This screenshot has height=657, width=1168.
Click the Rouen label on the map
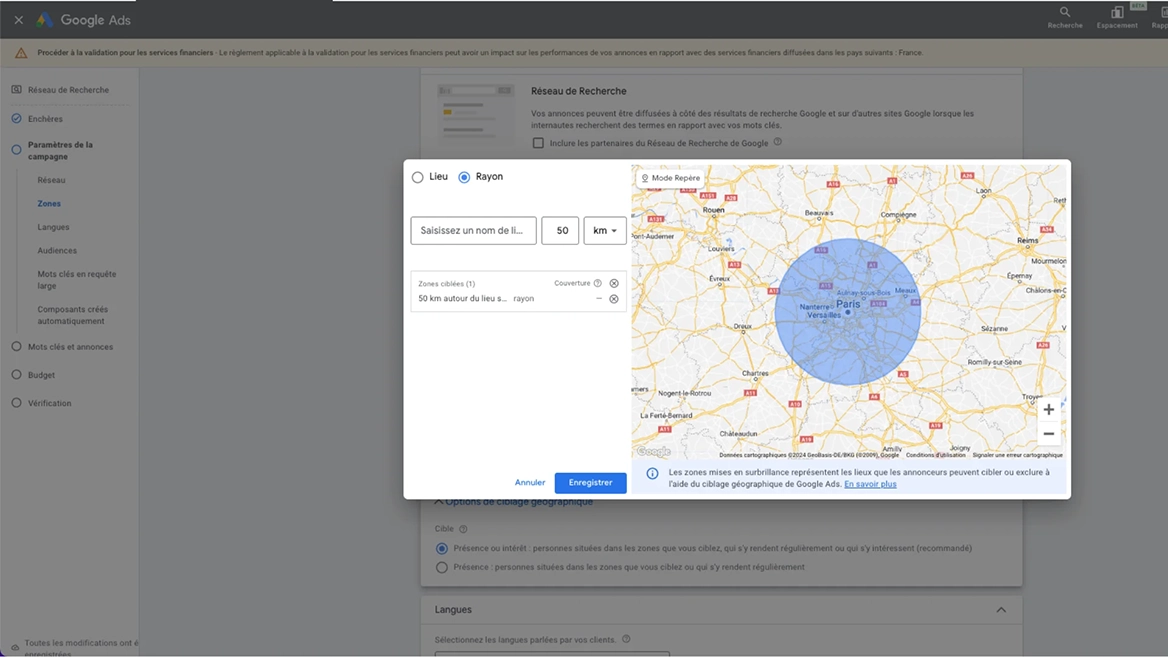[713, 210]
